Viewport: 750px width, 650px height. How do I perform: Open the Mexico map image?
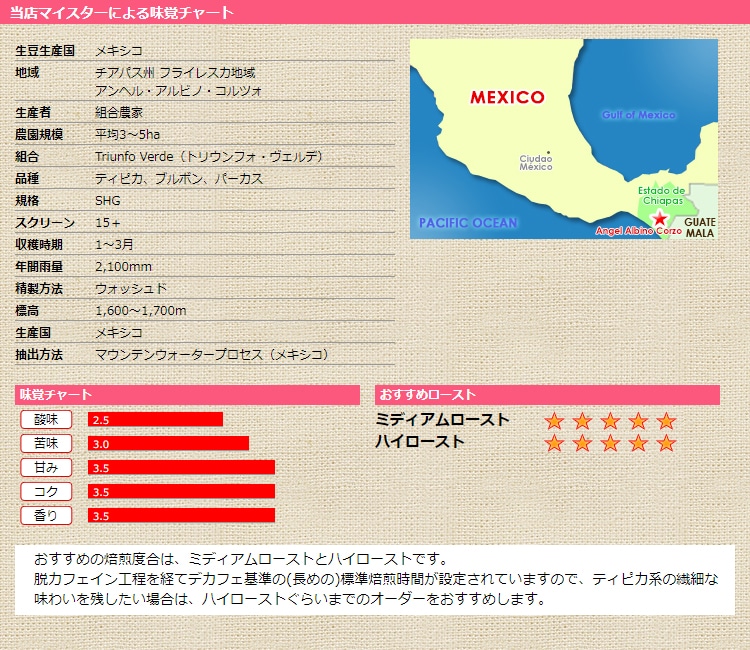(564, 139)
